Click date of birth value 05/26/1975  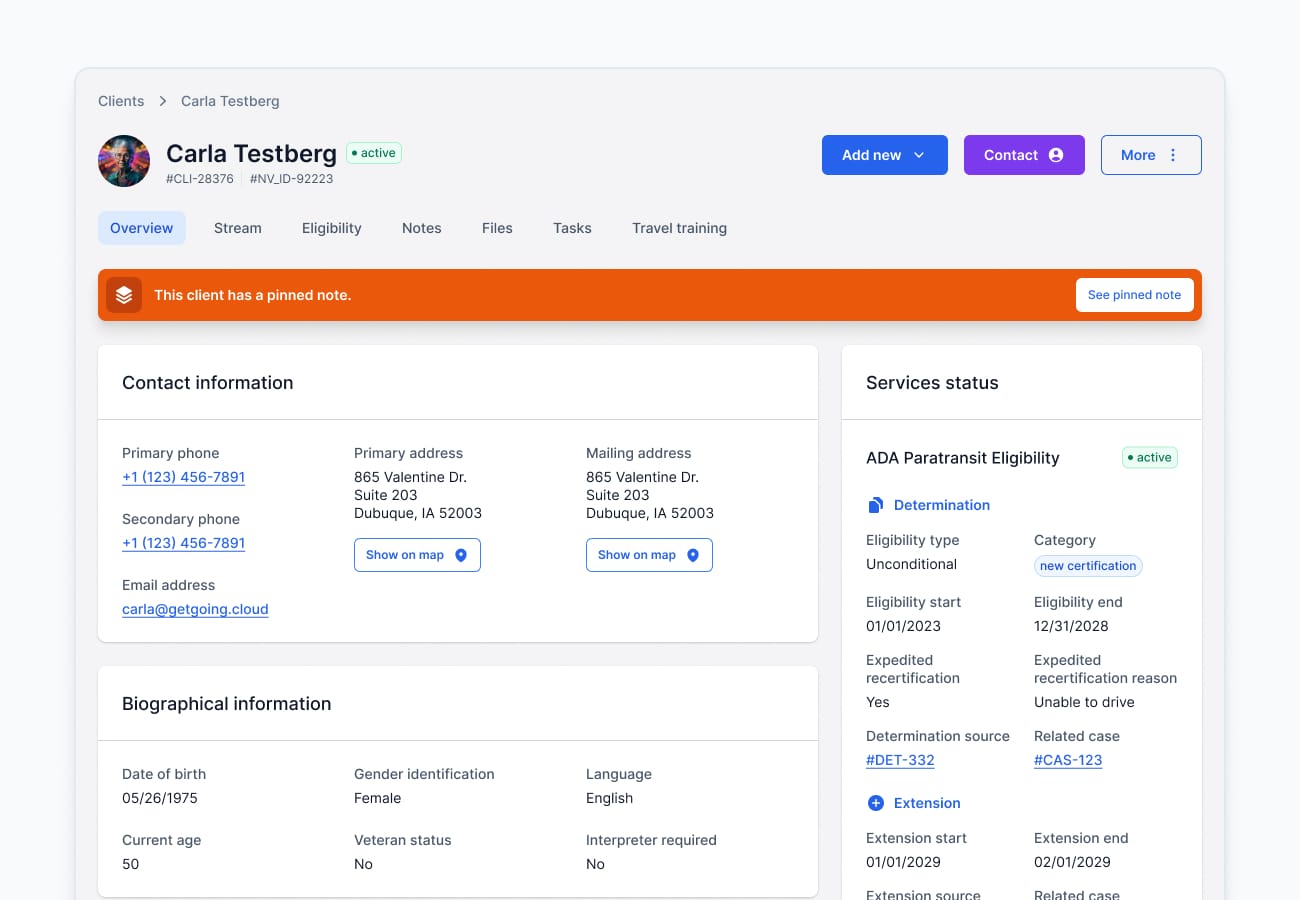[160, 798]
